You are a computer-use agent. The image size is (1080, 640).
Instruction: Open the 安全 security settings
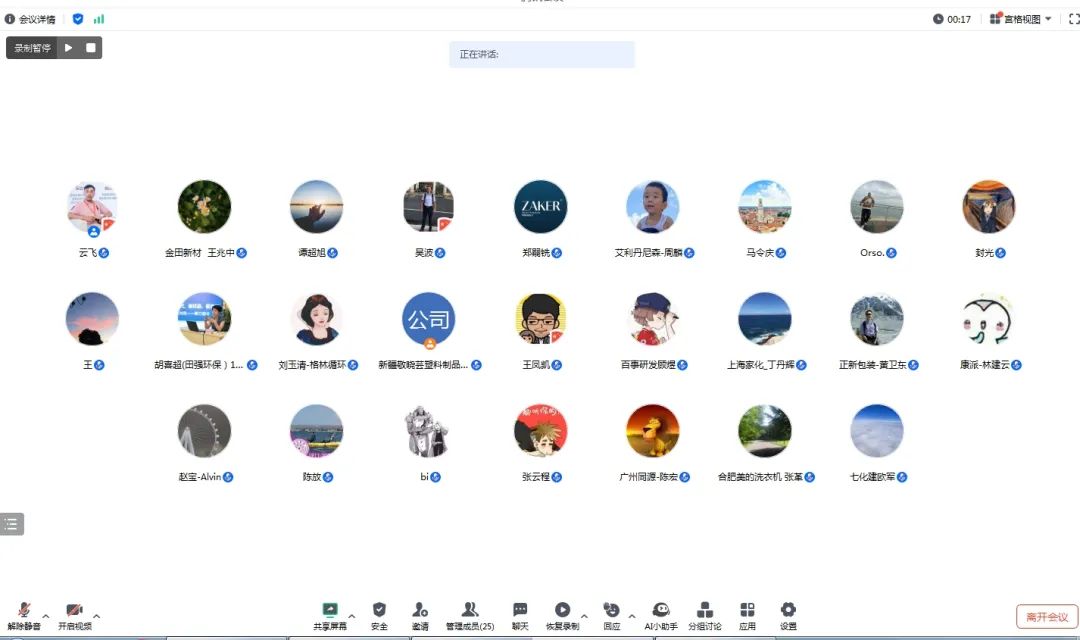click(379, 617)
